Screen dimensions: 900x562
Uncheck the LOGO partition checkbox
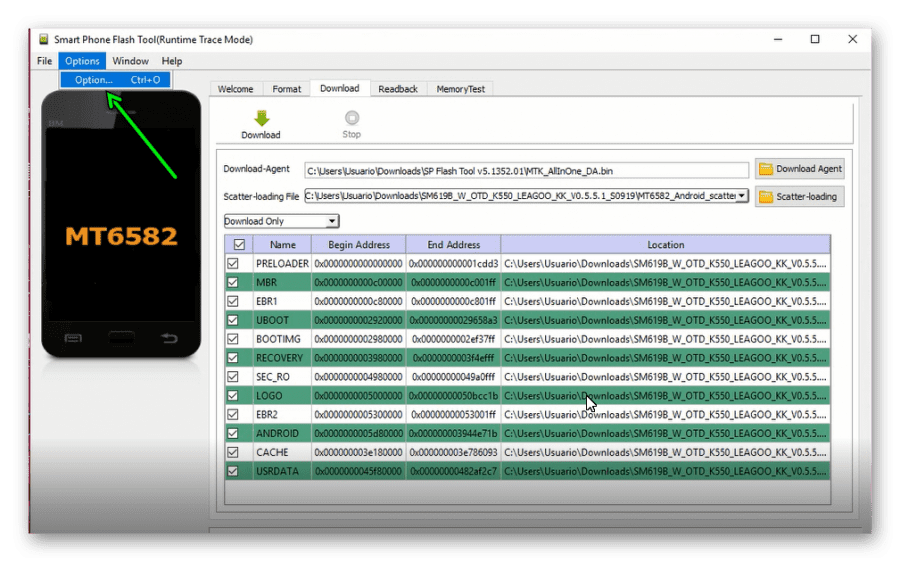click(x=232, y=396)
